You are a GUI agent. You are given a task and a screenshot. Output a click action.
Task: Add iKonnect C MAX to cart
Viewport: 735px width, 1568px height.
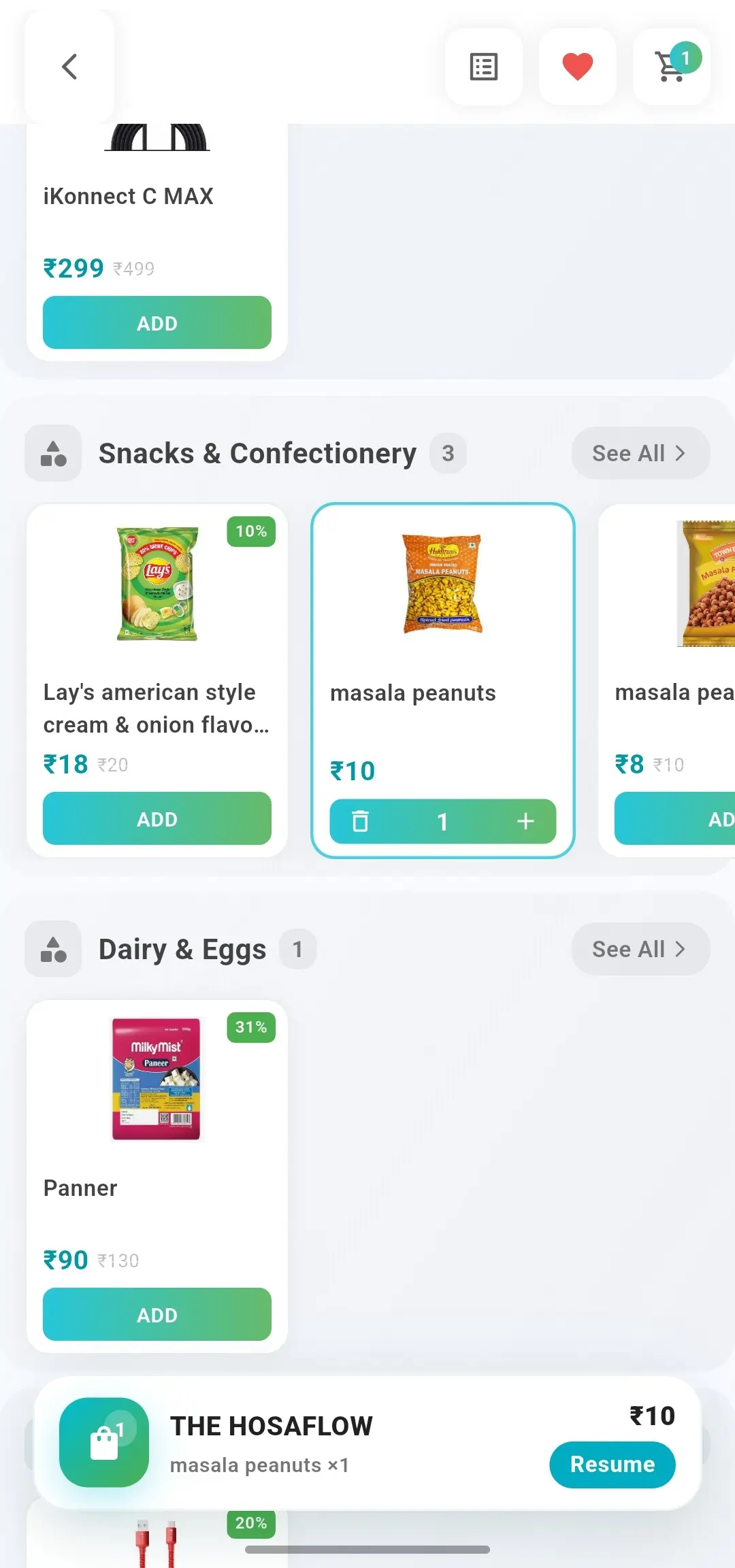click(157, 322)
